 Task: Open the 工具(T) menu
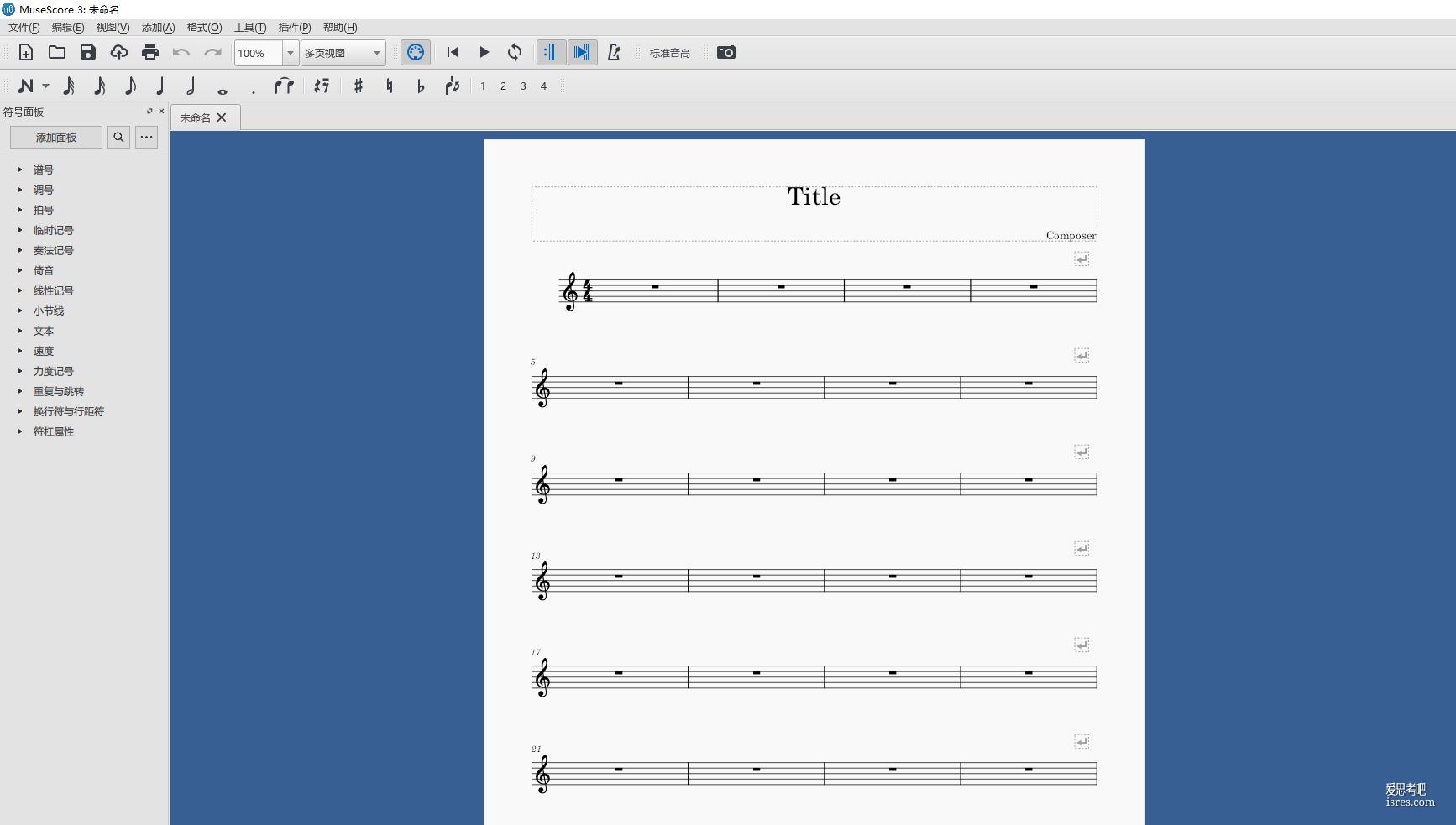coord(250,28)
